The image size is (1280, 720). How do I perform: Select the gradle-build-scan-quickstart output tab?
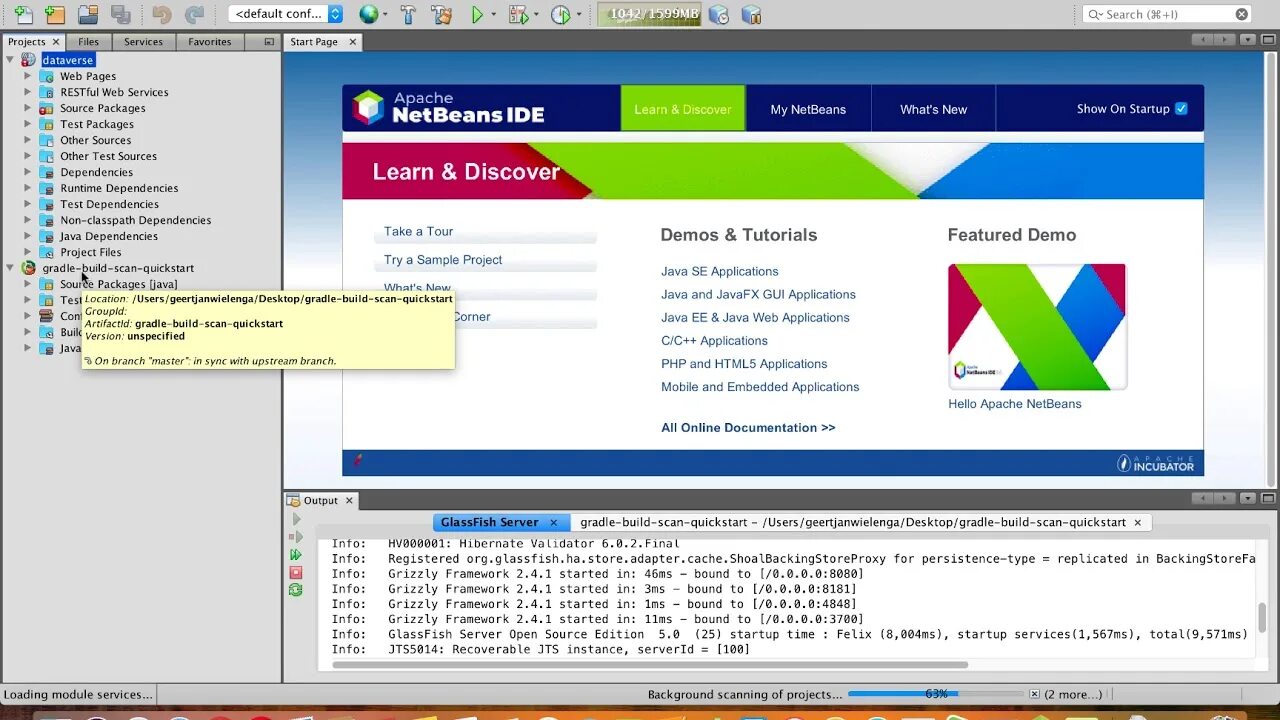pyautogui.click(x=862, y=522)
